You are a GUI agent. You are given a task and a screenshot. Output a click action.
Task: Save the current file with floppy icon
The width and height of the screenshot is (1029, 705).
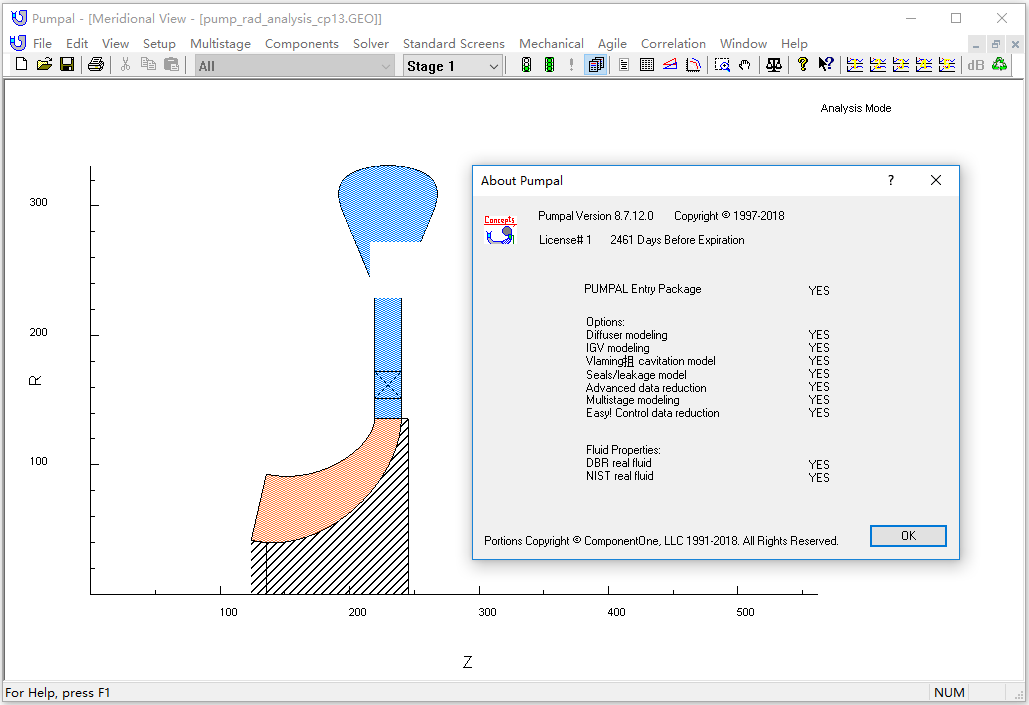(67, 65)
